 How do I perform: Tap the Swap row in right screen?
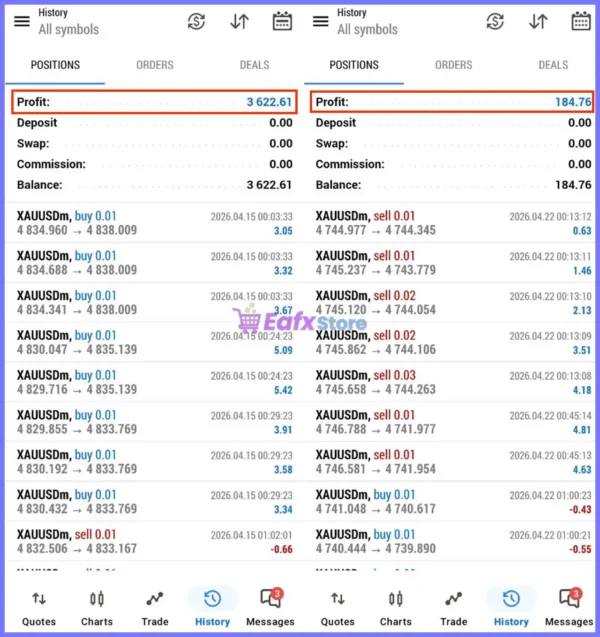(453, 143)
